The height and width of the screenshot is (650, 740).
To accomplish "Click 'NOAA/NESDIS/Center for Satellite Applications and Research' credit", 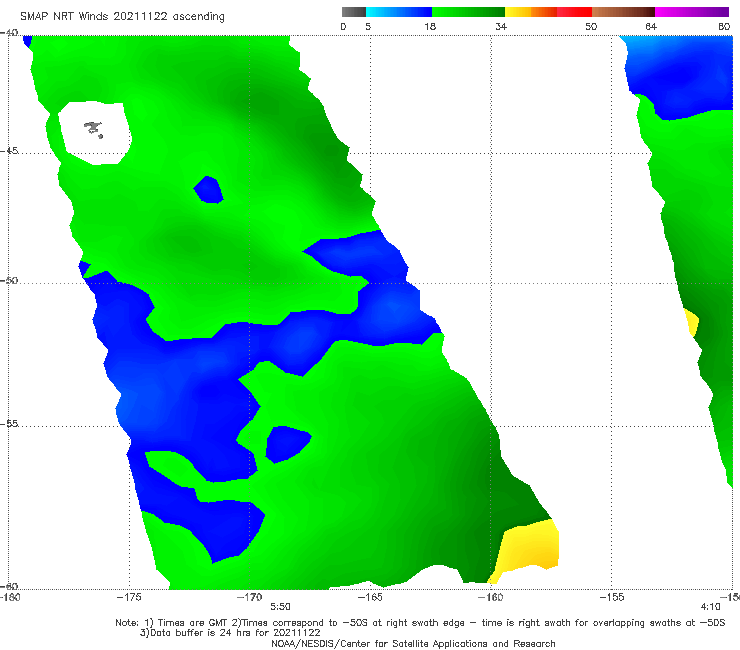I will [x=413, y=644].
